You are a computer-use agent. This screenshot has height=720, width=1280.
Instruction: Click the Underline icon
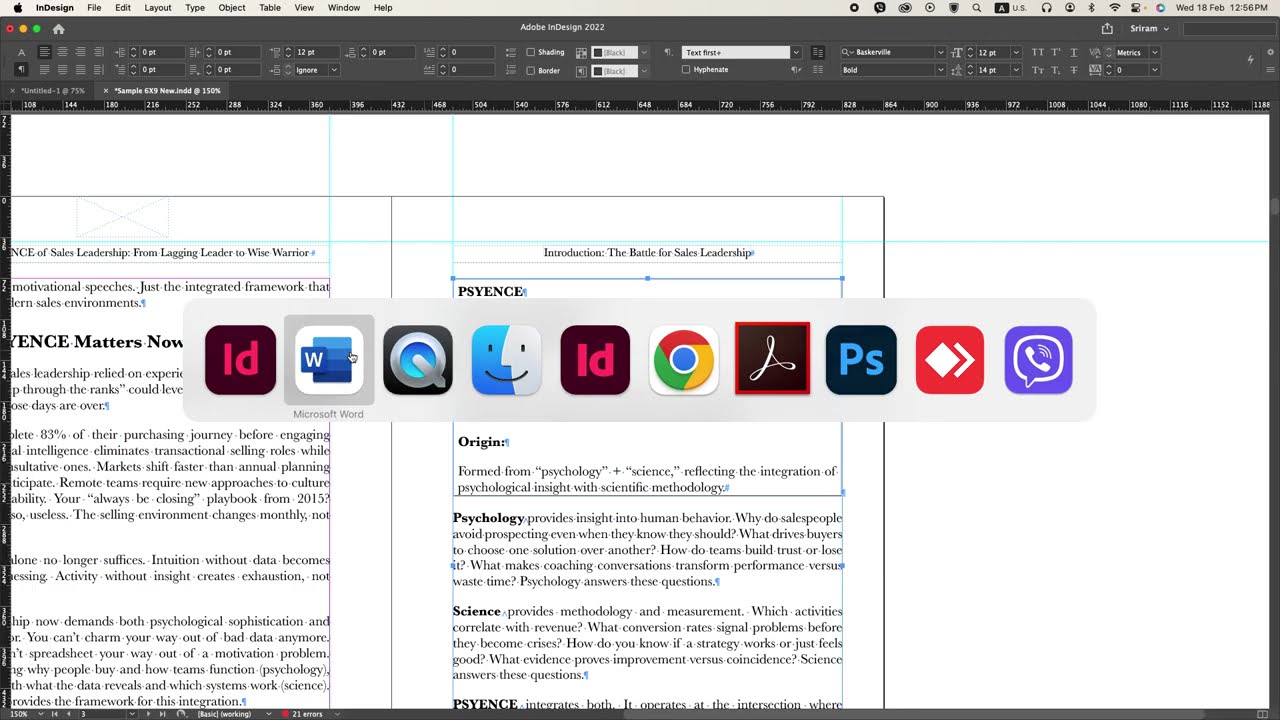(1074, 52)
